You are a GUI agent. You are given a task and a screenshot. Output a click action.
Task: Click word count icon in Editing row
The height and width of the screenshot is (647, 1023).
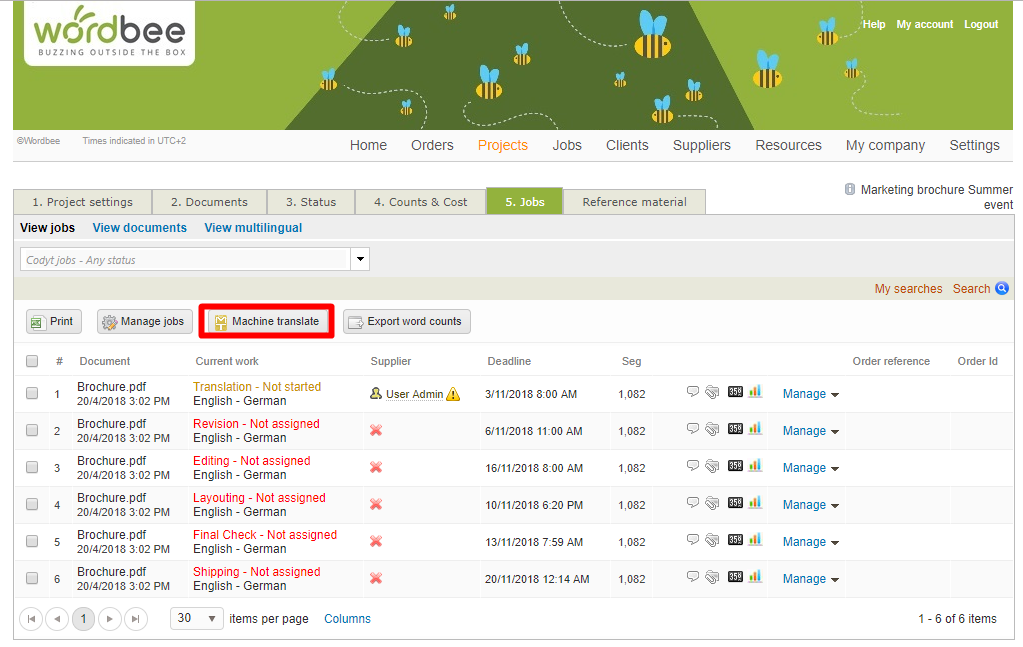tap(735, 467)
